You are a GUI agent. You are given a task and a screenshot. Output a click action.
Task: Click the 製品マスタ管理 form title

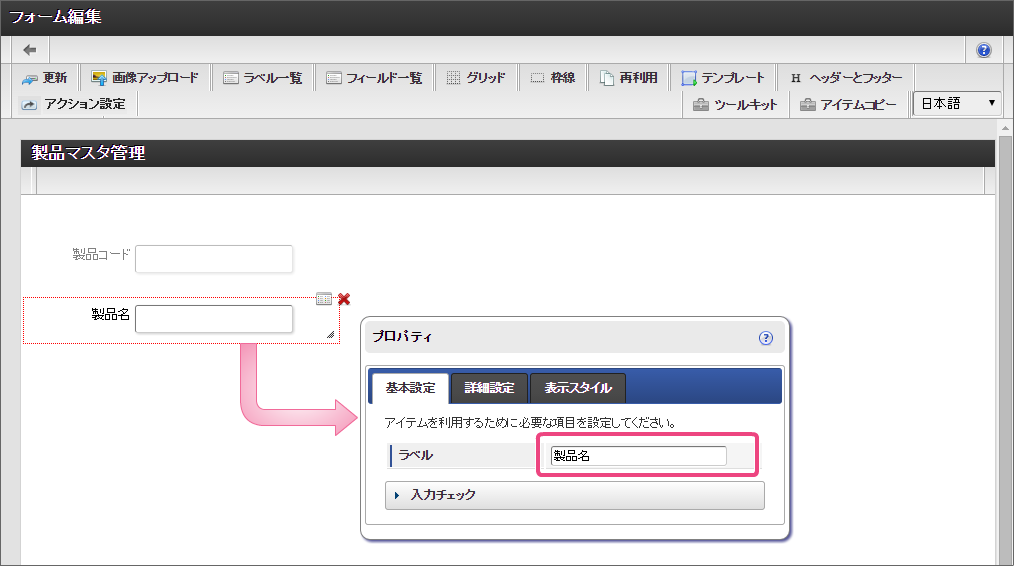pyautogui.click(x=88, y=153)
